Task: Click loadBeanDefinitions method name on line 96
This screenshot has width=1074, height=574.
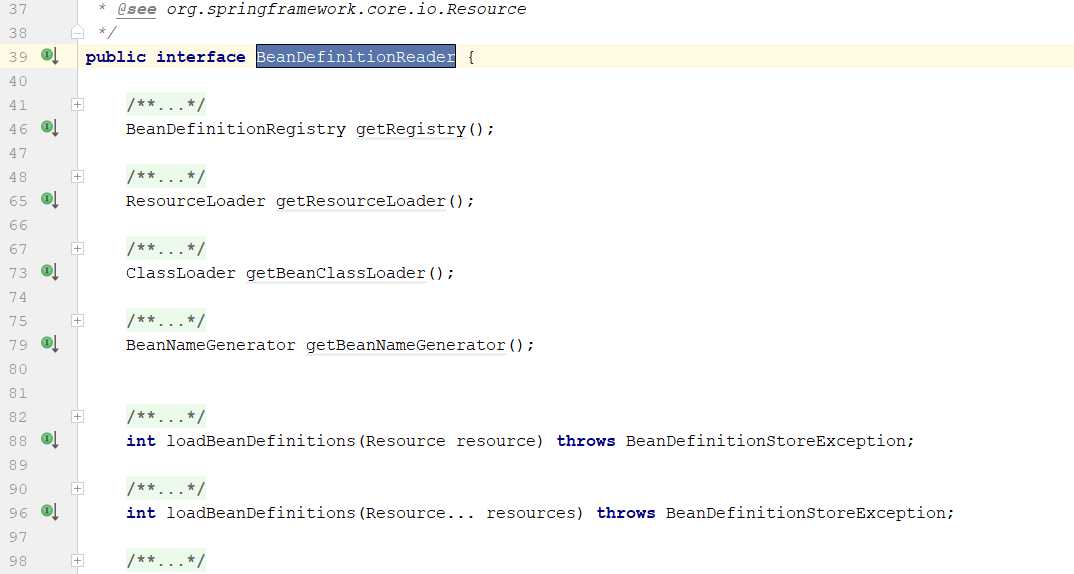Action: pos(260,512)
